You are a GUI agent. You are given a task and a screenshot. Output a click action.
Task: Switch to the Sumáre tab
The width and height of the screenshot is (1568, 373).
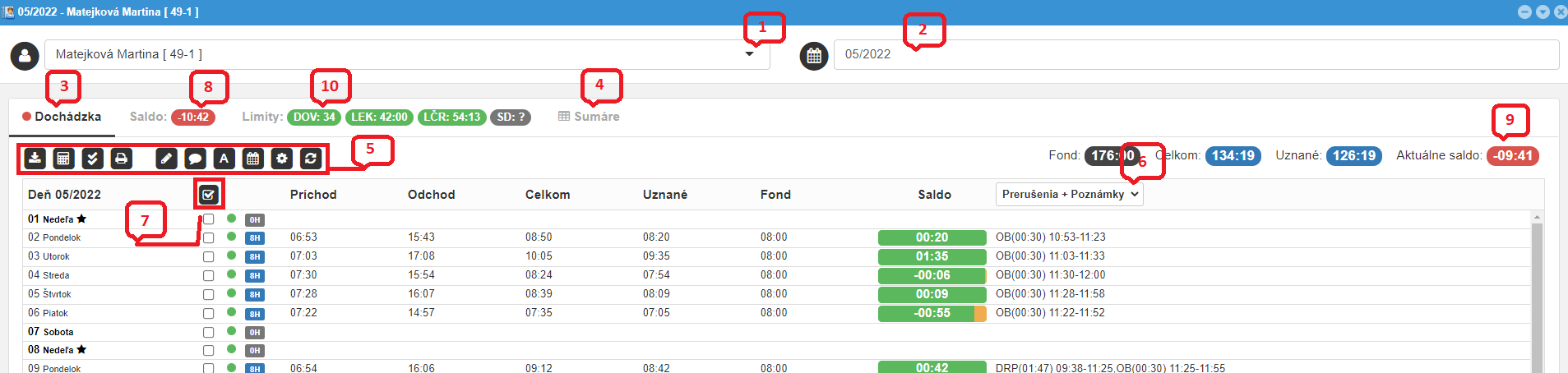589,117
